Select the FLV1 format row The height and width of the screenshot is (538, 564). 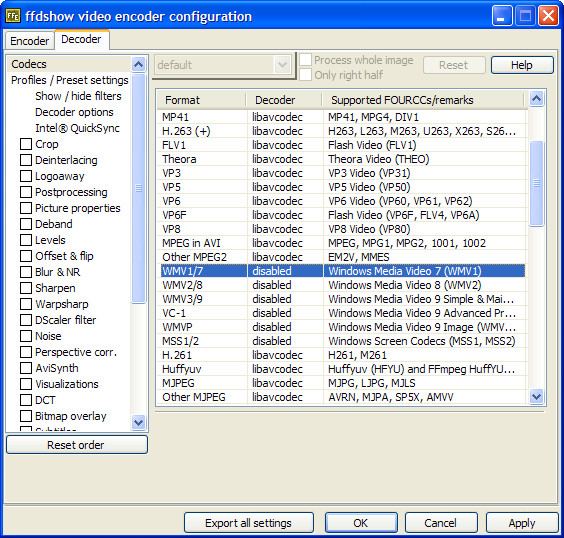pyautogui.click(x=342, y=145)
